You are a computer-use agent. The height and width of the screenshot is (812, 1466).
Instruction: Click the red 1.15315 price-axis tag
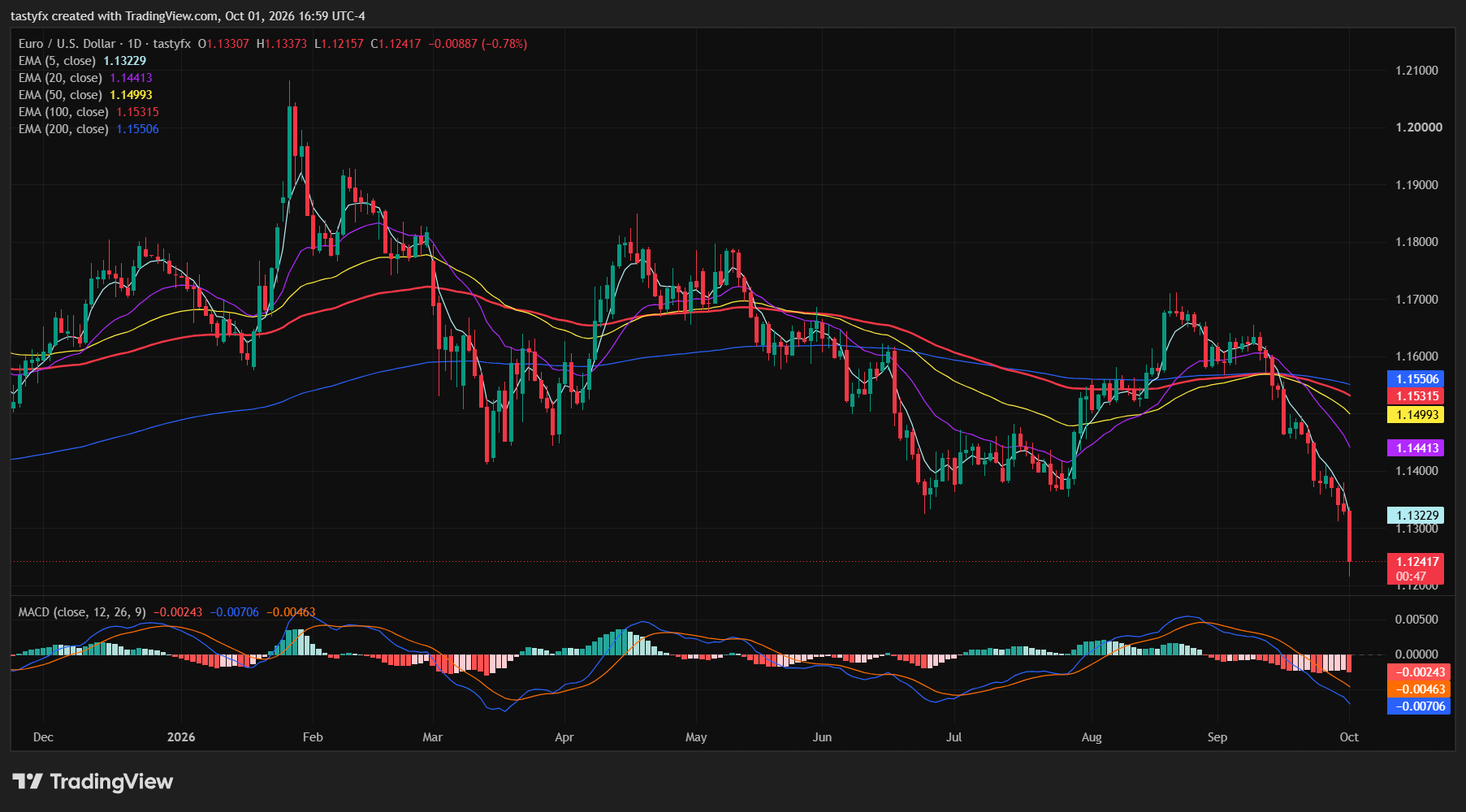tap(1417, 396)
